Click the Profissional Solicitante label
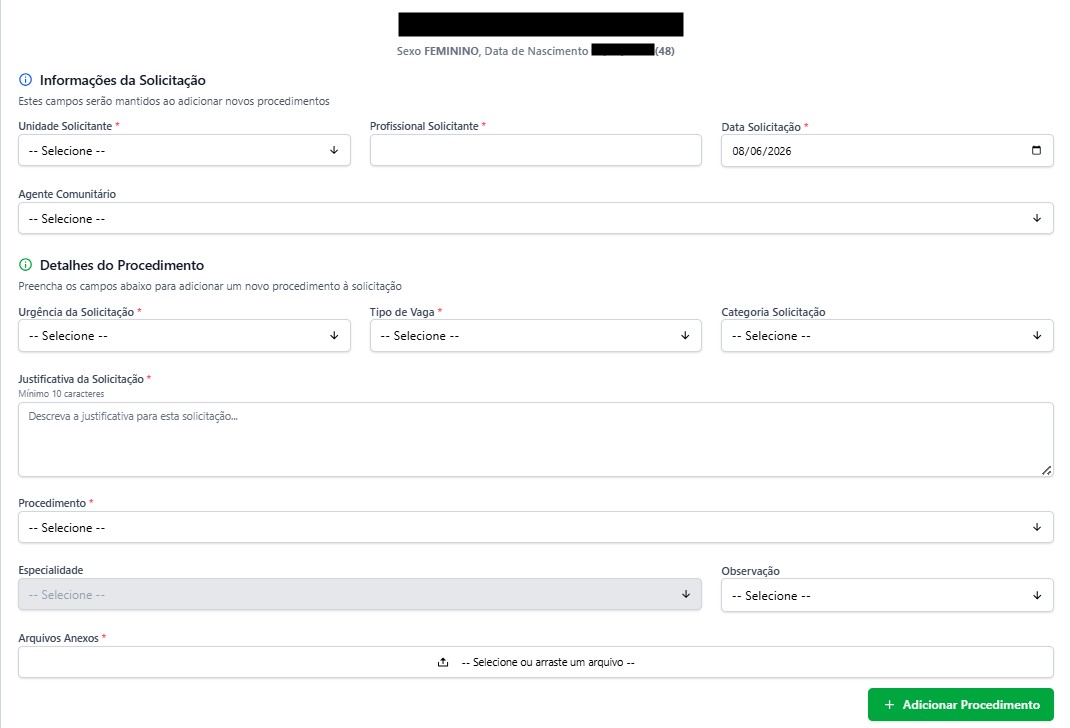 (424, 126)
